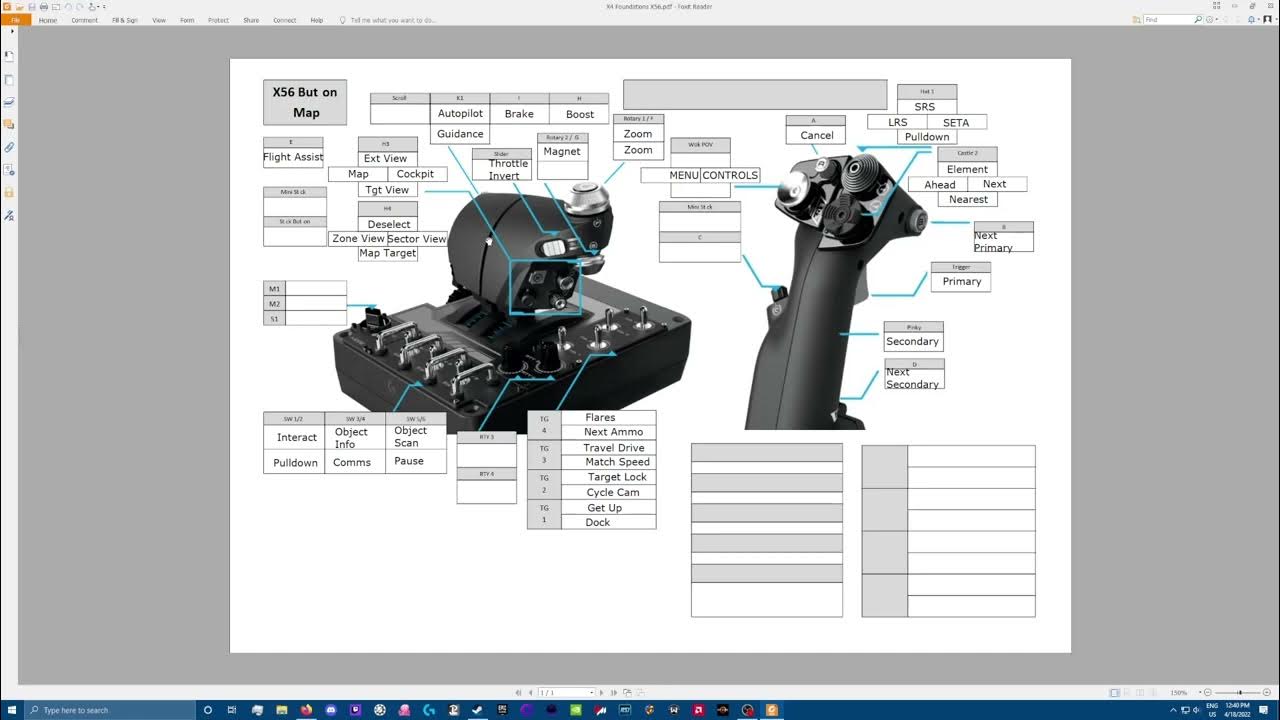This screenshot has height=720, width=1280.
Task: Click the X56 But on Map title
Action: tap(305, 102)
